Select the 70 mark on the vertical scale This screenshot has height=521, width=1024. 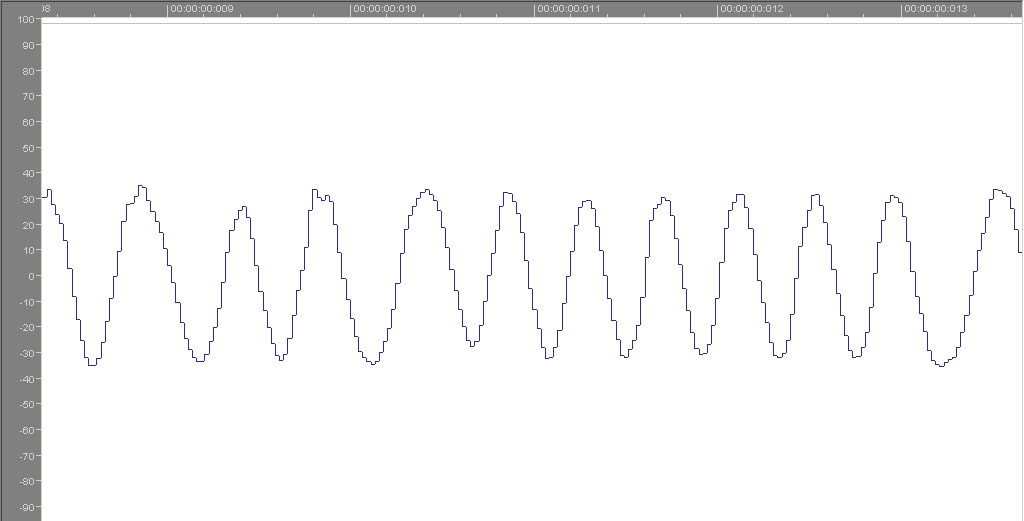(x=30, y=97)
